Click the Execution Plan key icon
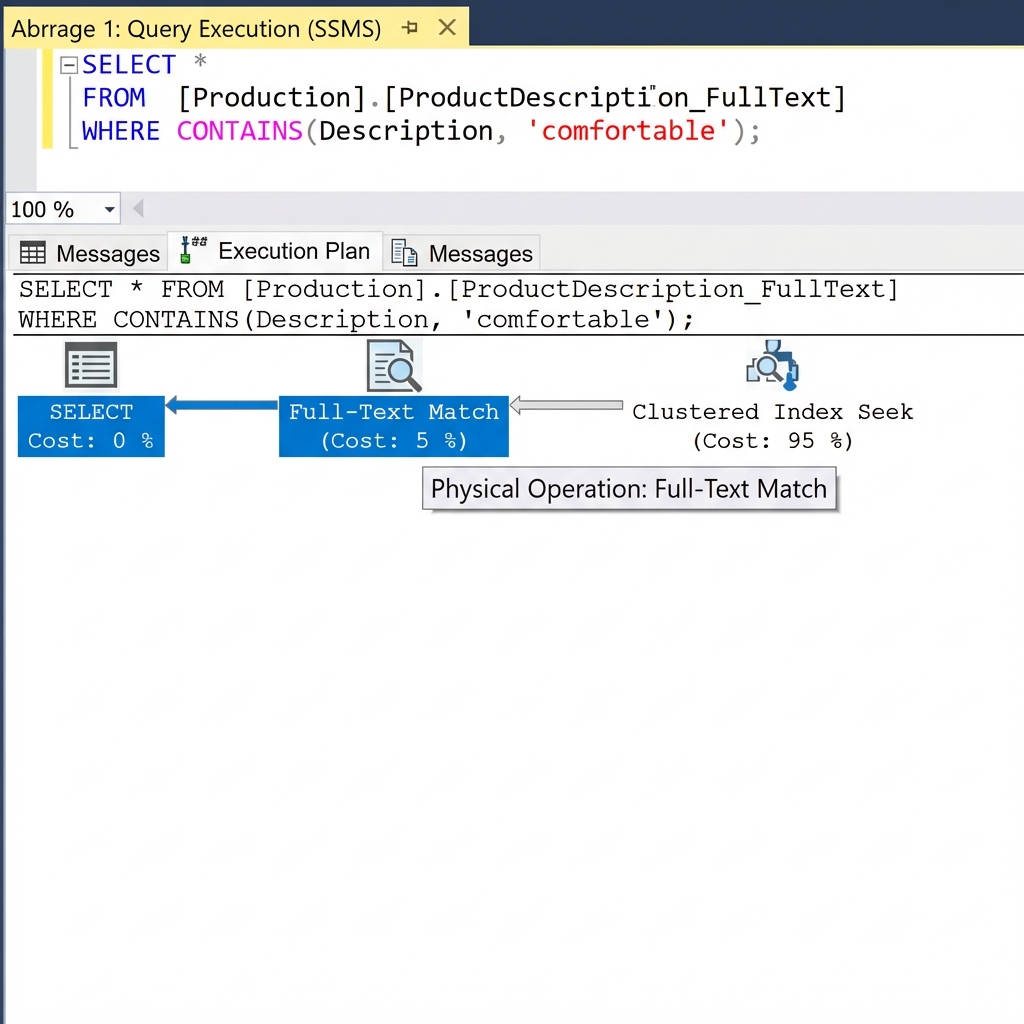Screen dimensions: 1024x1024 (x=191, y=250)
